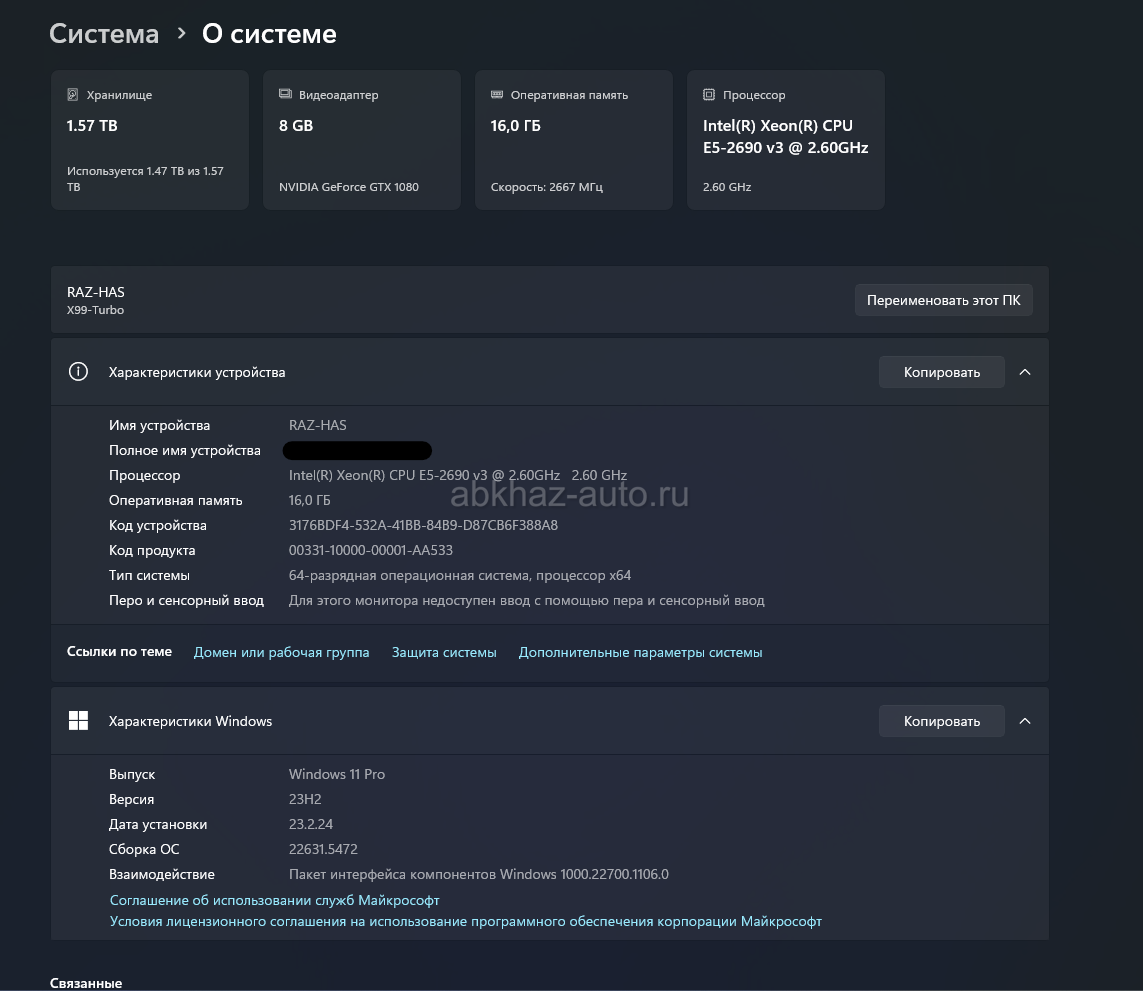Click the RAZ-HAS PC name header with X99-Turbo

tap(95, 300)
